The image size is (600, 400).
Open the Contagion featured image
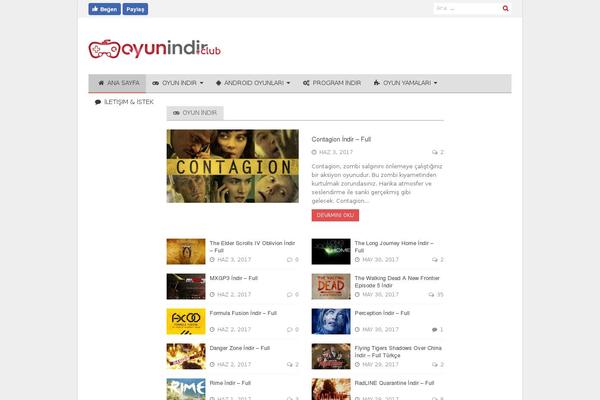(233, 166)
